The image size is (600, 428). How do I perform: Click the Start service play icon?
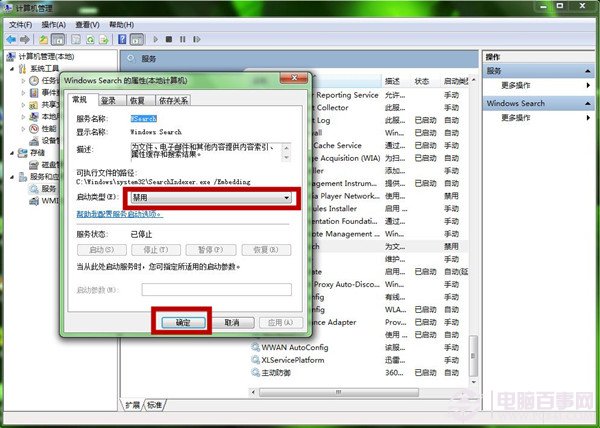coord(155,39)
